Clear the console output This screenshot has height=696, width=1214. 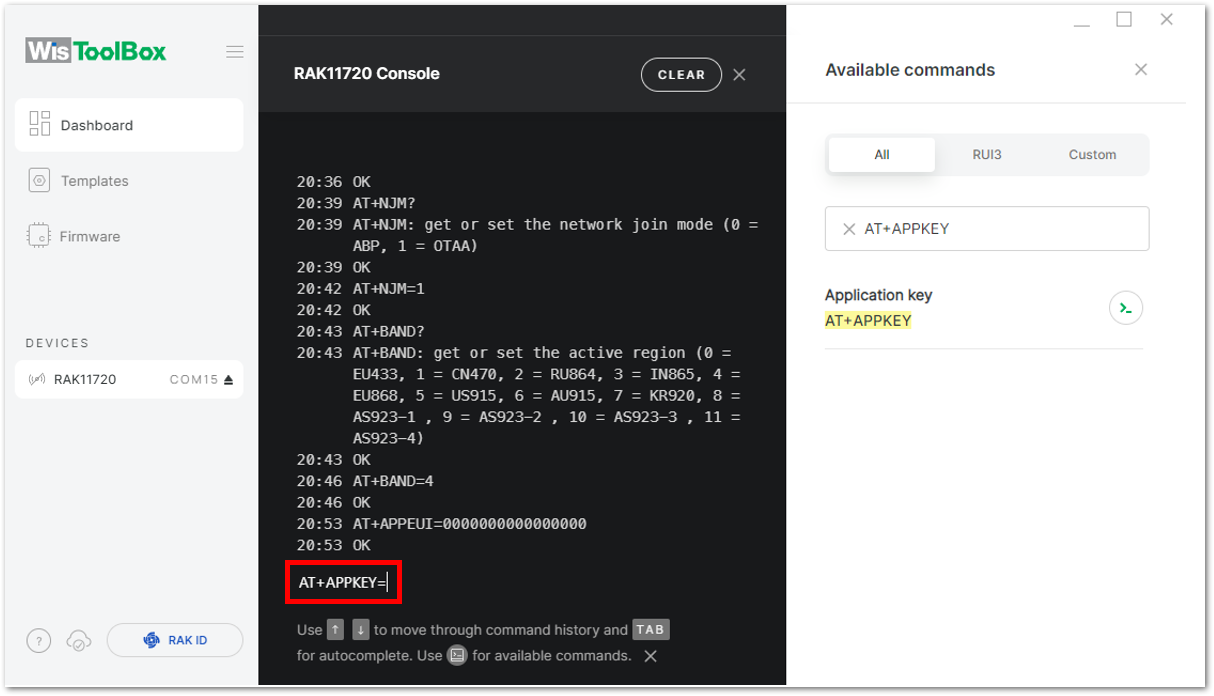point(681,75)
